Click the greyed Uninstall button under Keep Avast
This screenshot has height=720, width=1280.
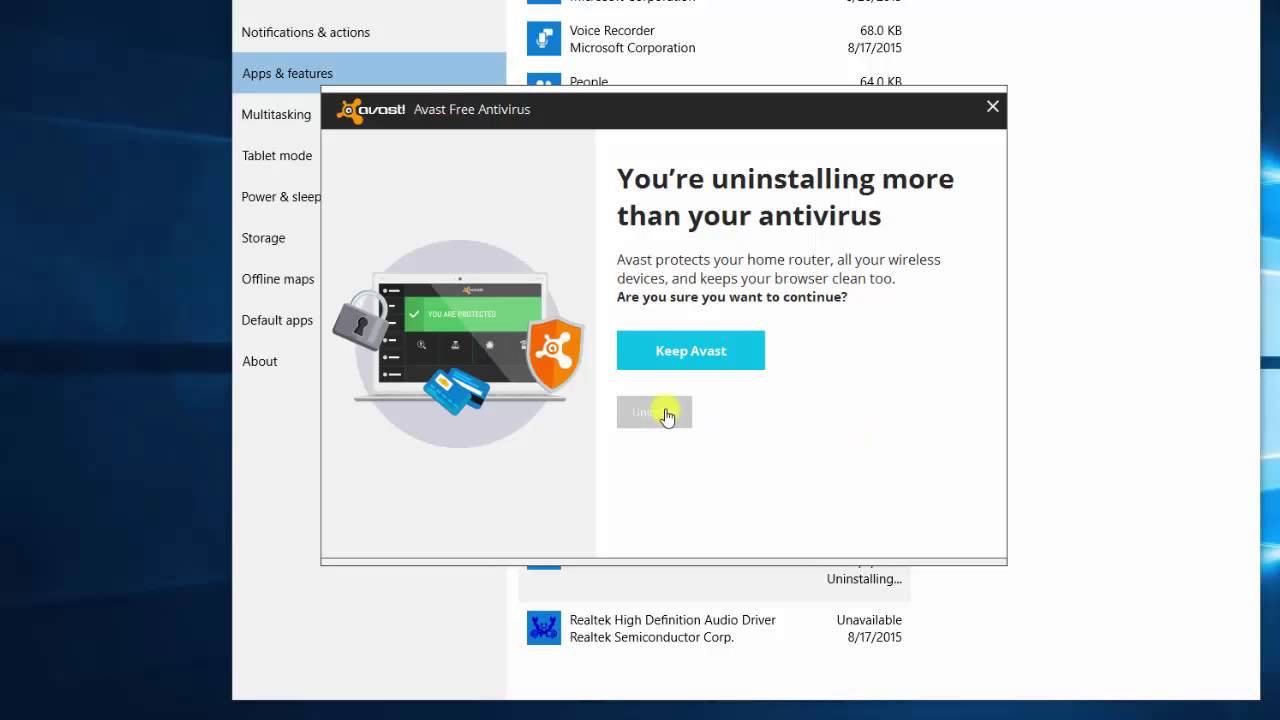(654, 412)
